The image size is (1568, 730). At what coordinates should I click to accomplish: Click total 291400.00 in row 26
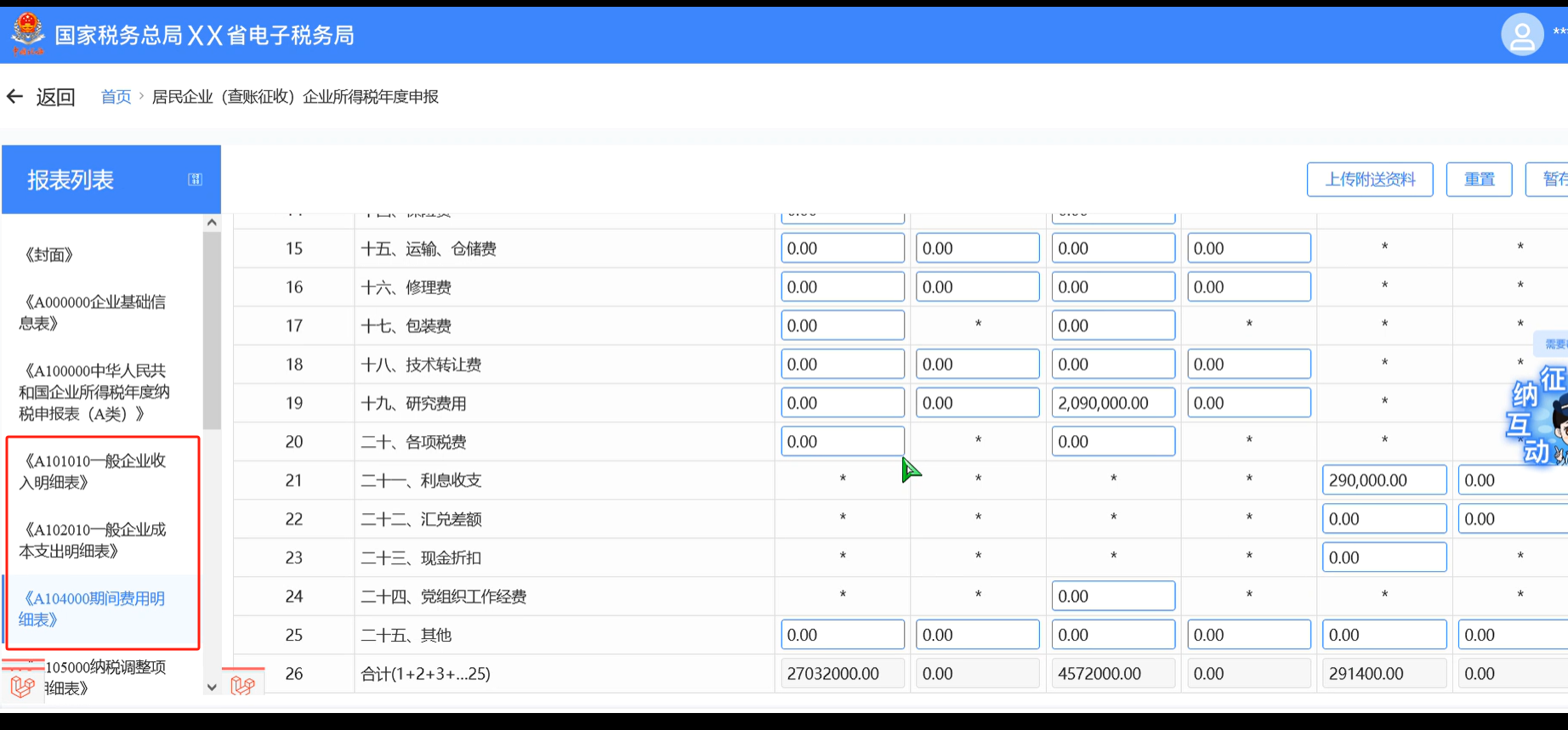[1384, 674]
